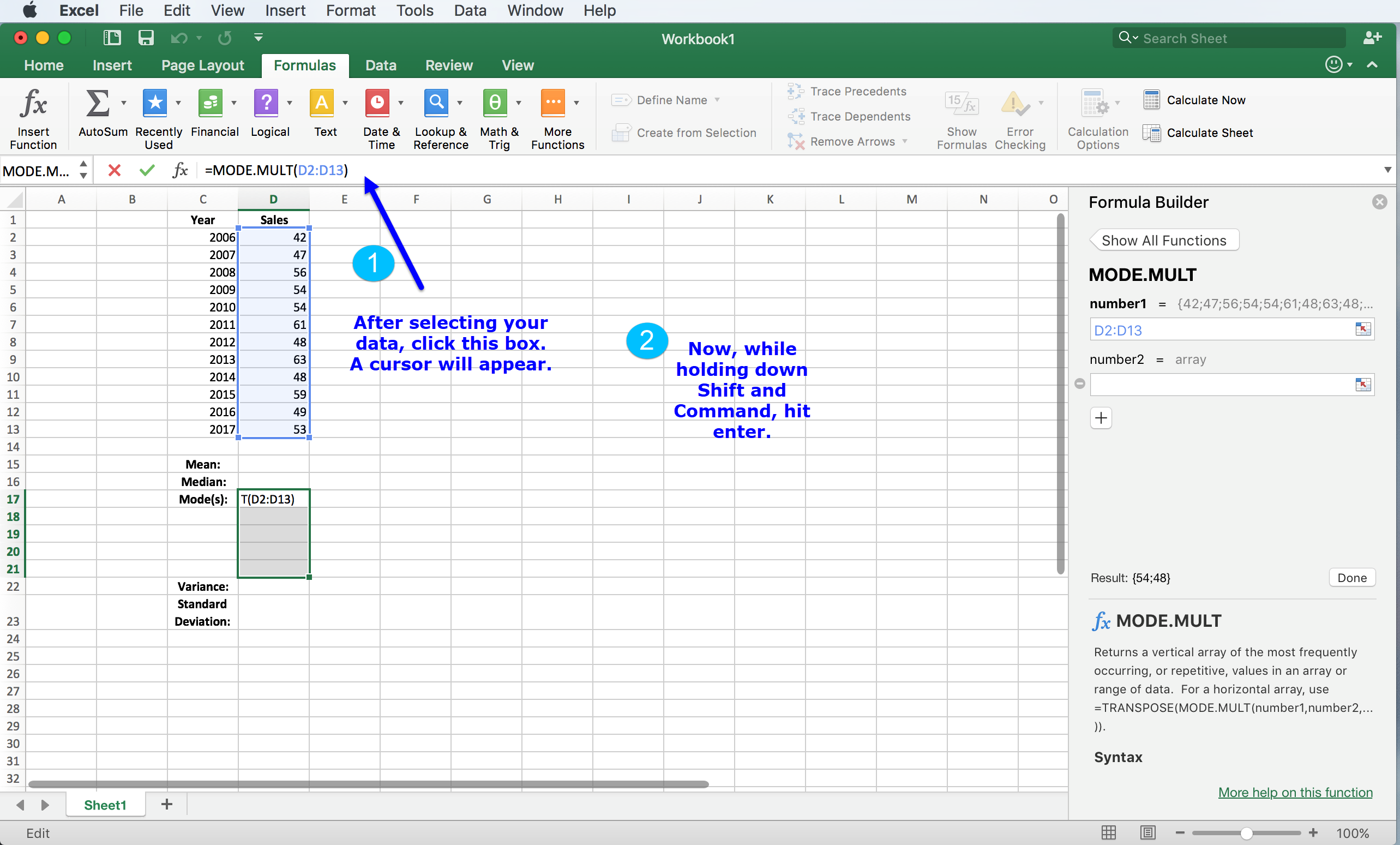The height and width of the screenshot is (845, 1400).
Task: Confirm formula with green checkmark
Action: (x=147, y=170)
